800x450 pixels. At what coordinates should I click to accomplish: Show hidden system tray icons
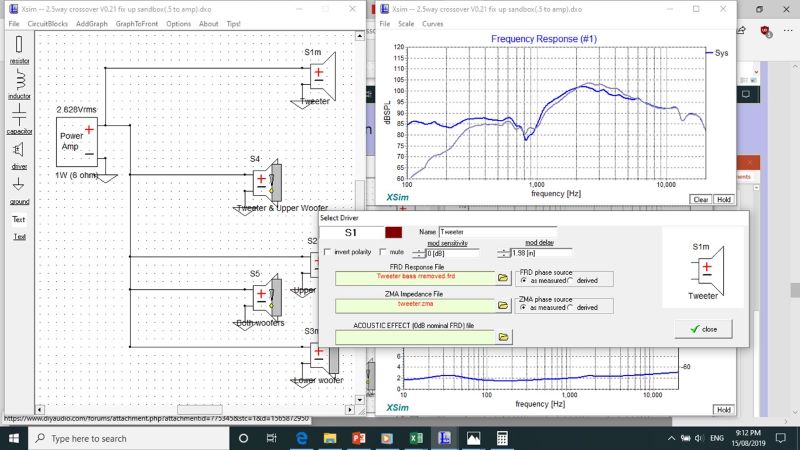pos(671,438)
